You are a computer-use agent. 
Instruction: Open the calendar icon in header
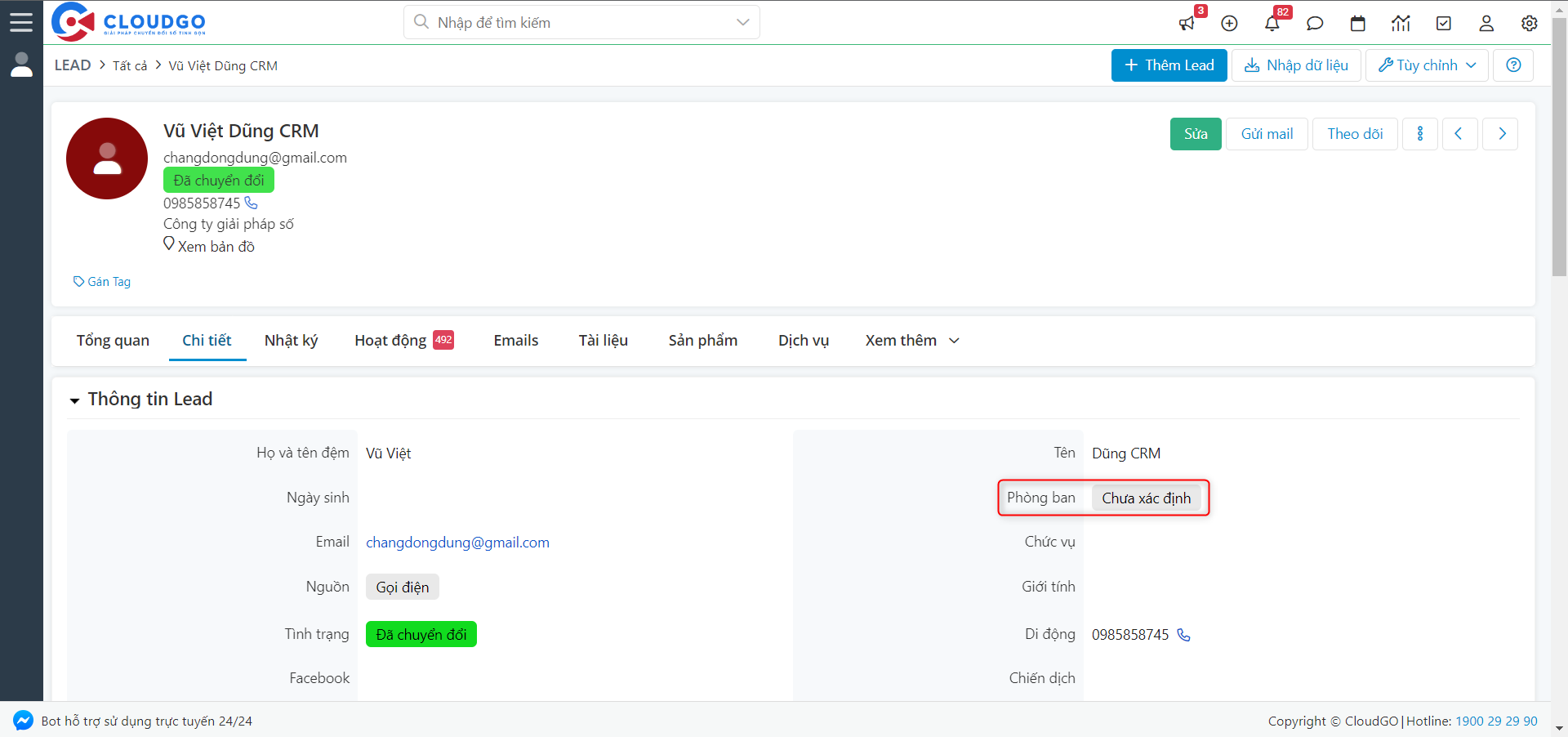[x=1357, y=24]
